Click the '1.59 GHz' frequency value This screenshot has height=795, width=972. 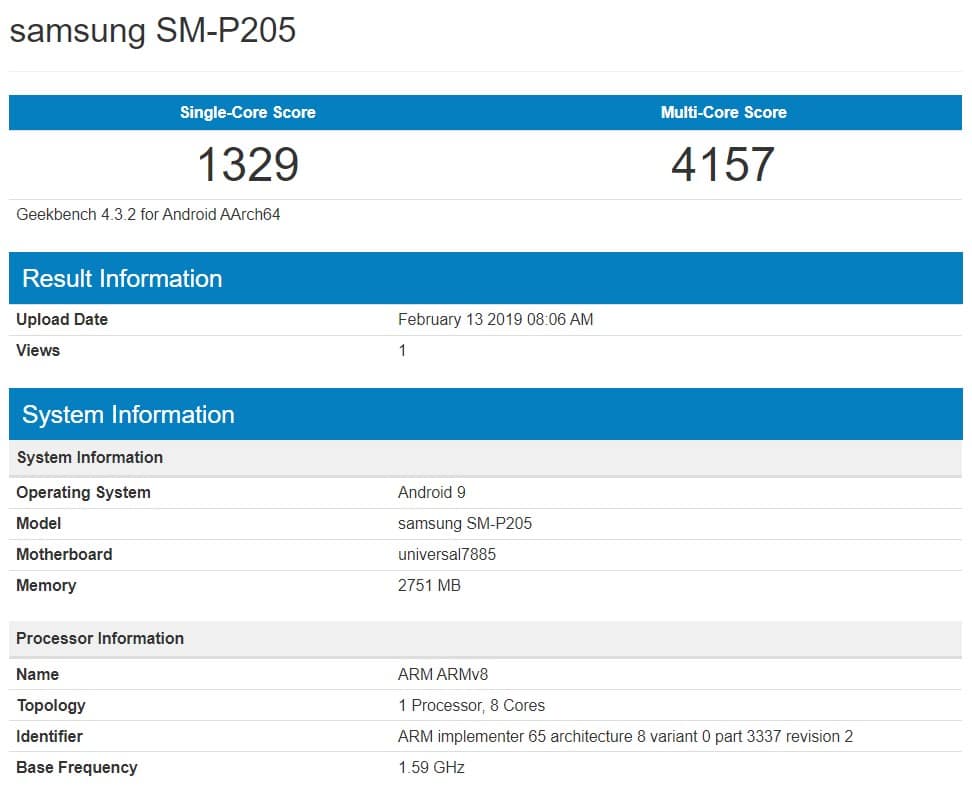pyautogui.click(x=431, y=768)
